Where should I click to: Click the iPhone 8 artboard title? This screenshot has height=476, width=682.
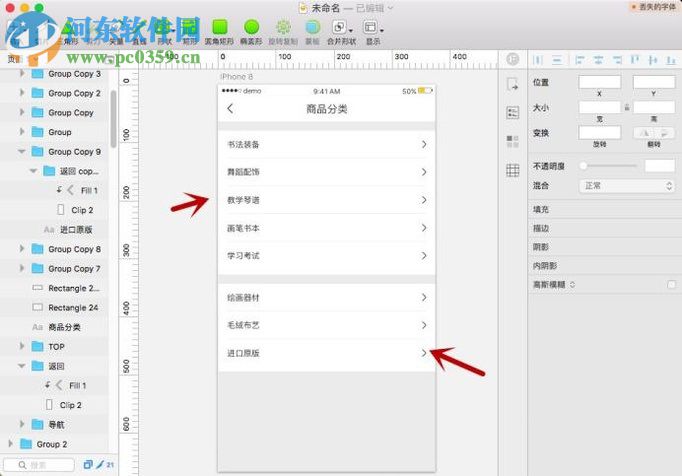coord(237,77)
